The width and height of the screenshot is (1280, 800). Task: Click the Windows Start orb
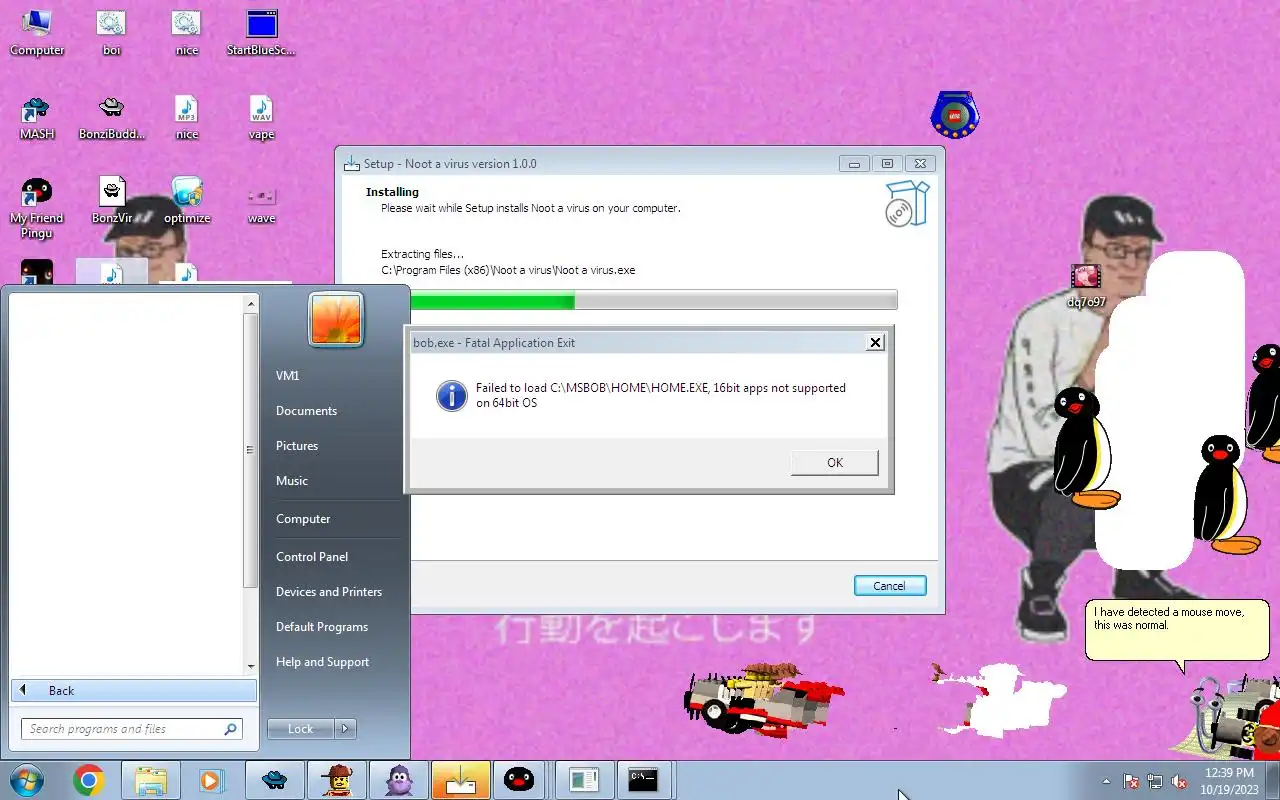coord(26,779)
